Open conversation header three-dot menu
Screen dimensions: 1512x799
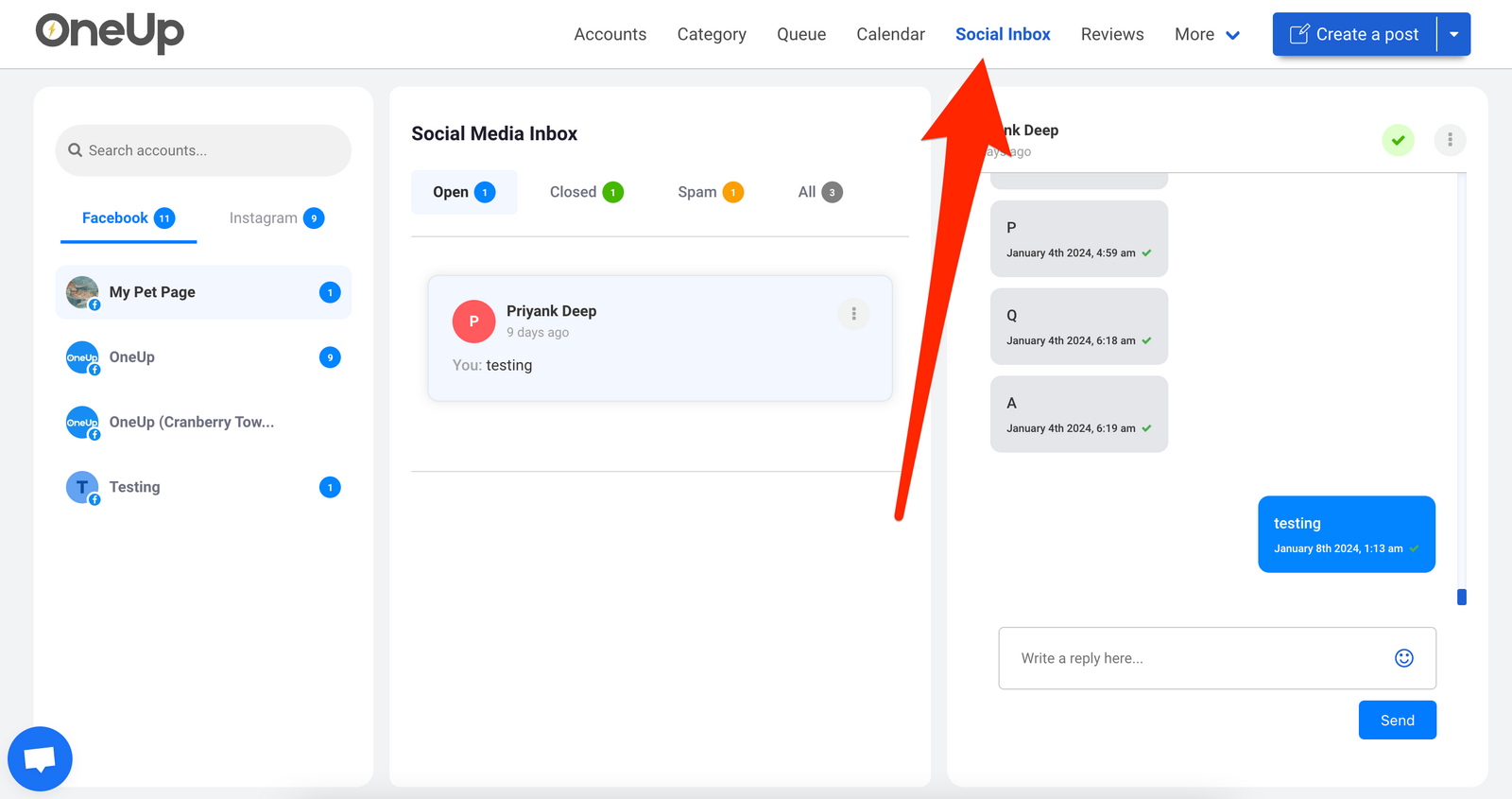pyautogui.click(x=1450, y=140)
